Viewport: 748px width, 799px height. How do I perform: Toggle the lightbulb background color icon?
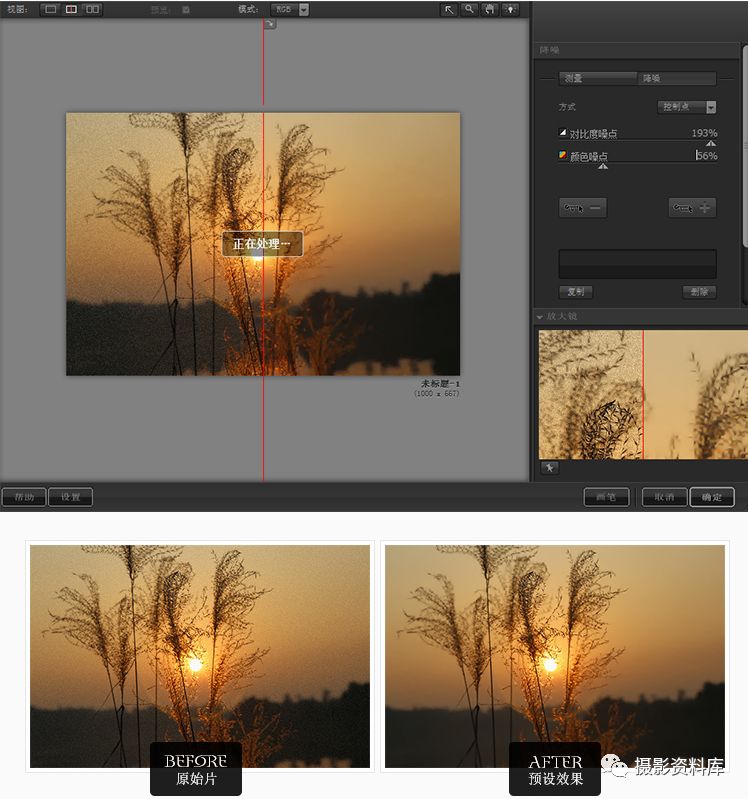point(510,10)
